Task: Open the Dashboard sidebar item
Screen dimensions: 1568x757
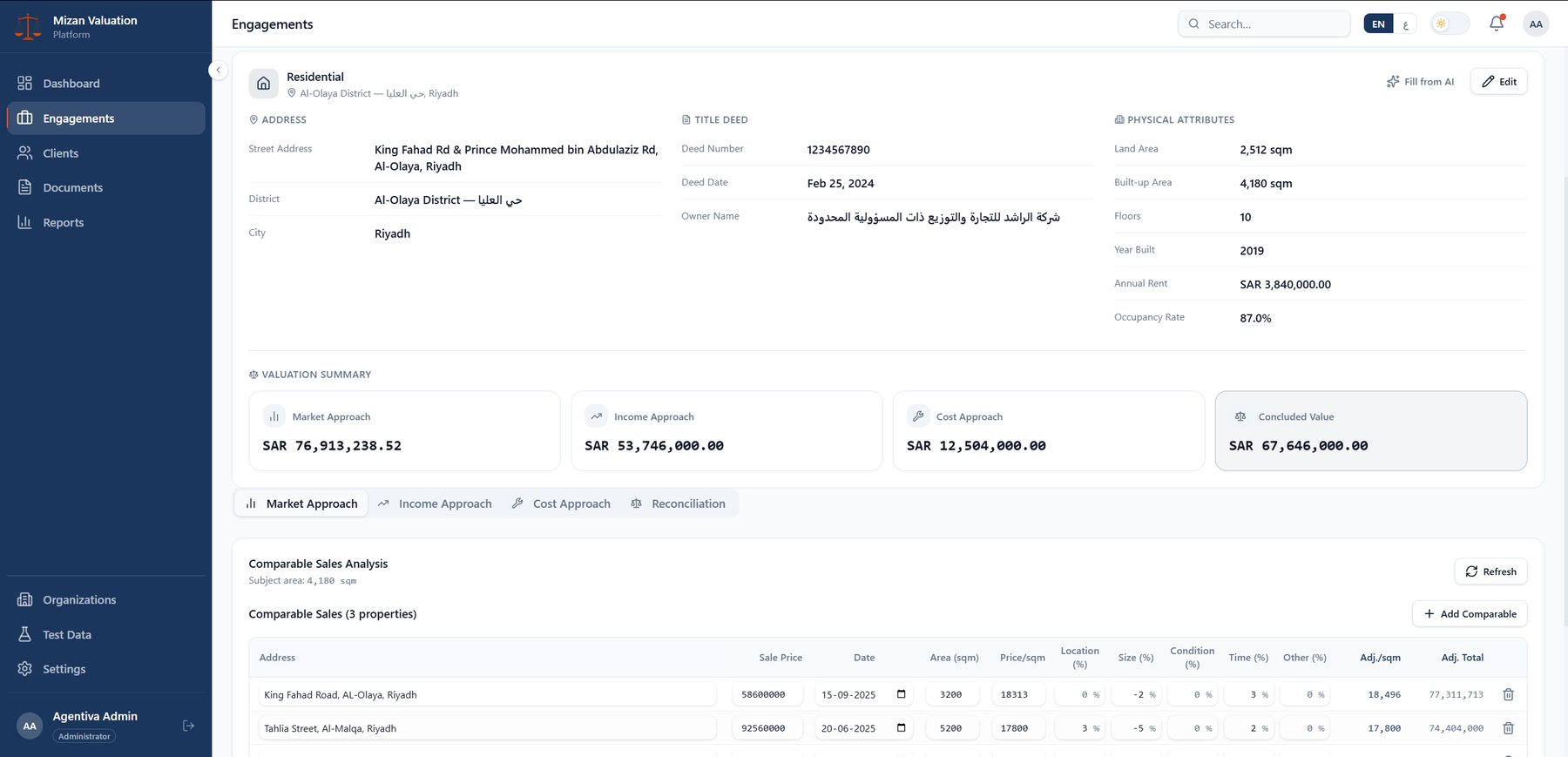Action: [x=105, y=84]
